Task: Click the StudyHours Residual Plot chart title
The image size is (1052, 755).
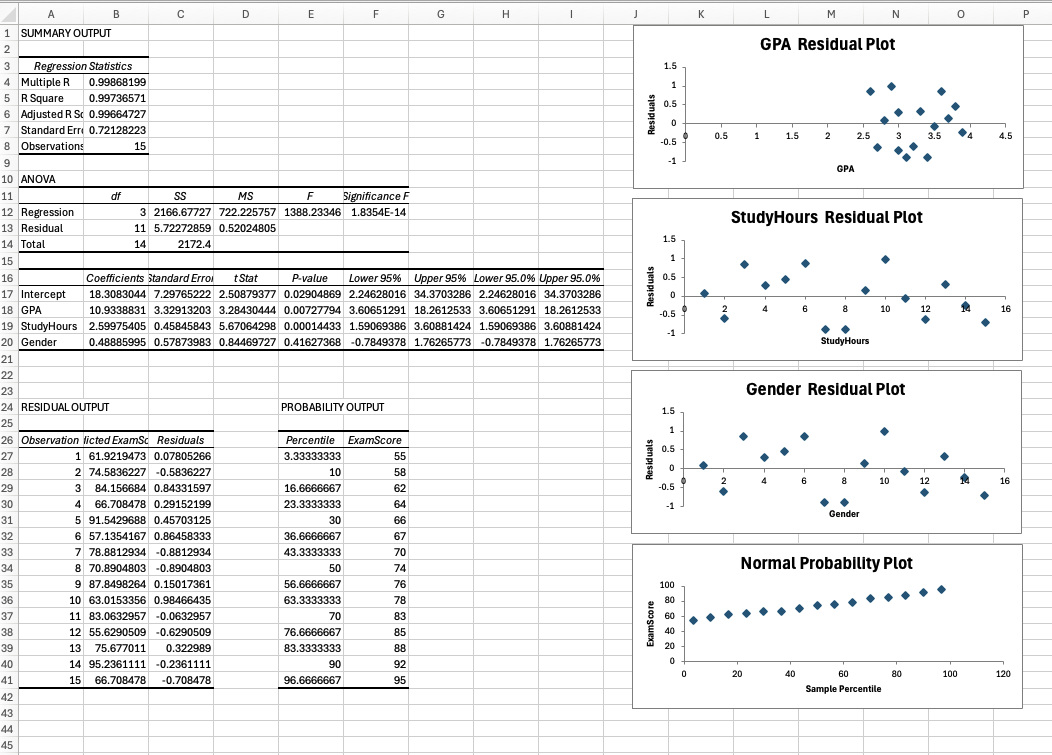Action: [827, 217]
